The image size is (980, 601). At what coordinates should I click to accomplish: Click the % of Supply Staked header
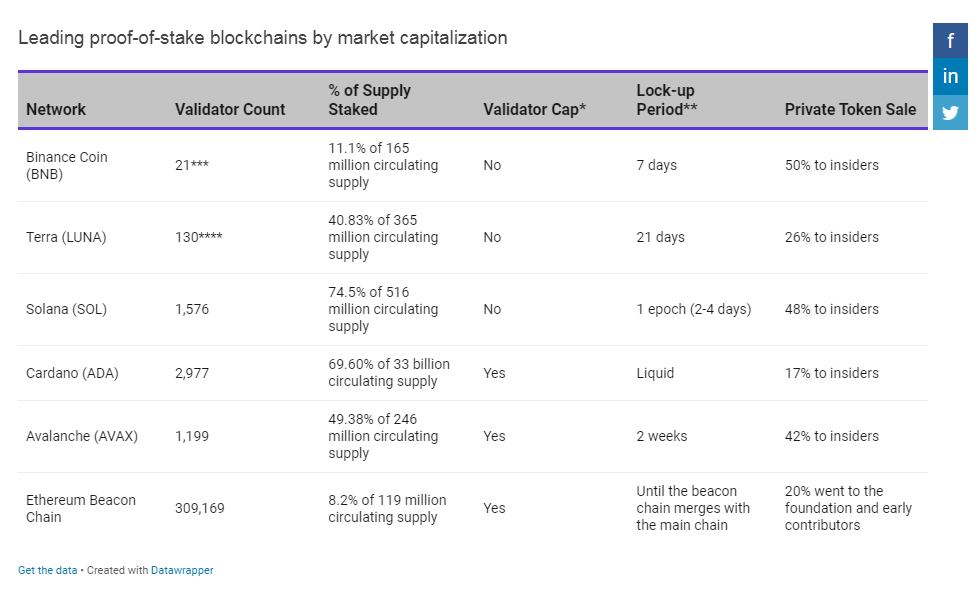pyautogui.click(x=369, y=100)
